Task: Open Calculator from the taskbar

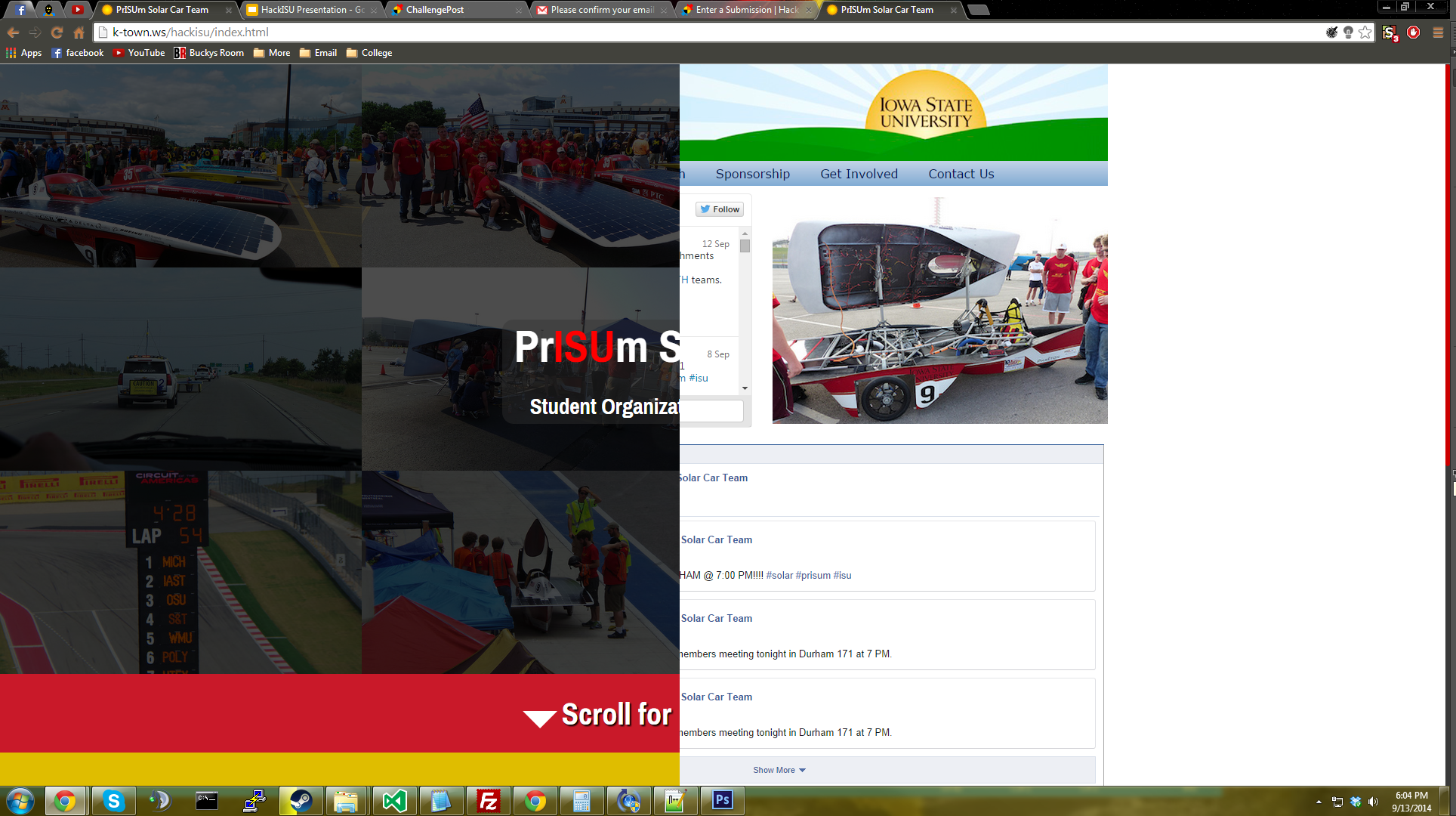Action: point(581,801)
